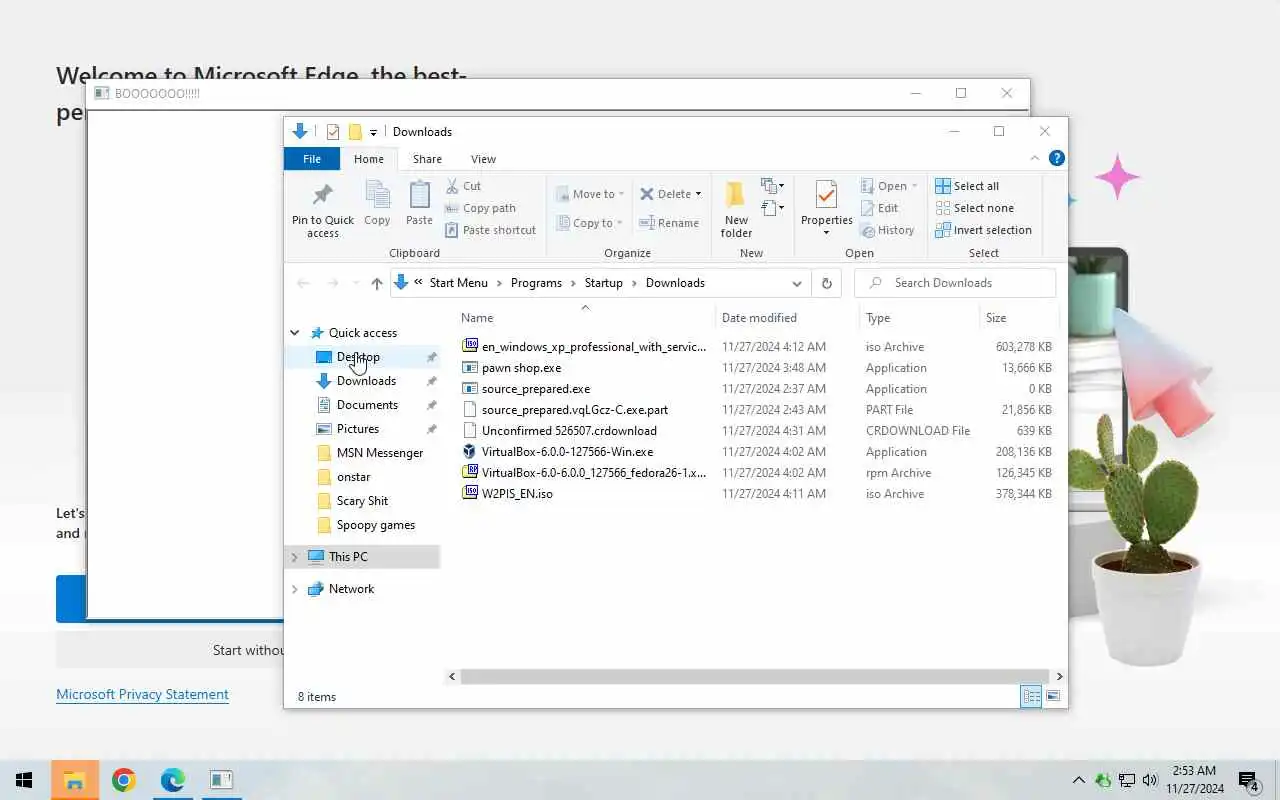Click Select none in ribbon

974,208
